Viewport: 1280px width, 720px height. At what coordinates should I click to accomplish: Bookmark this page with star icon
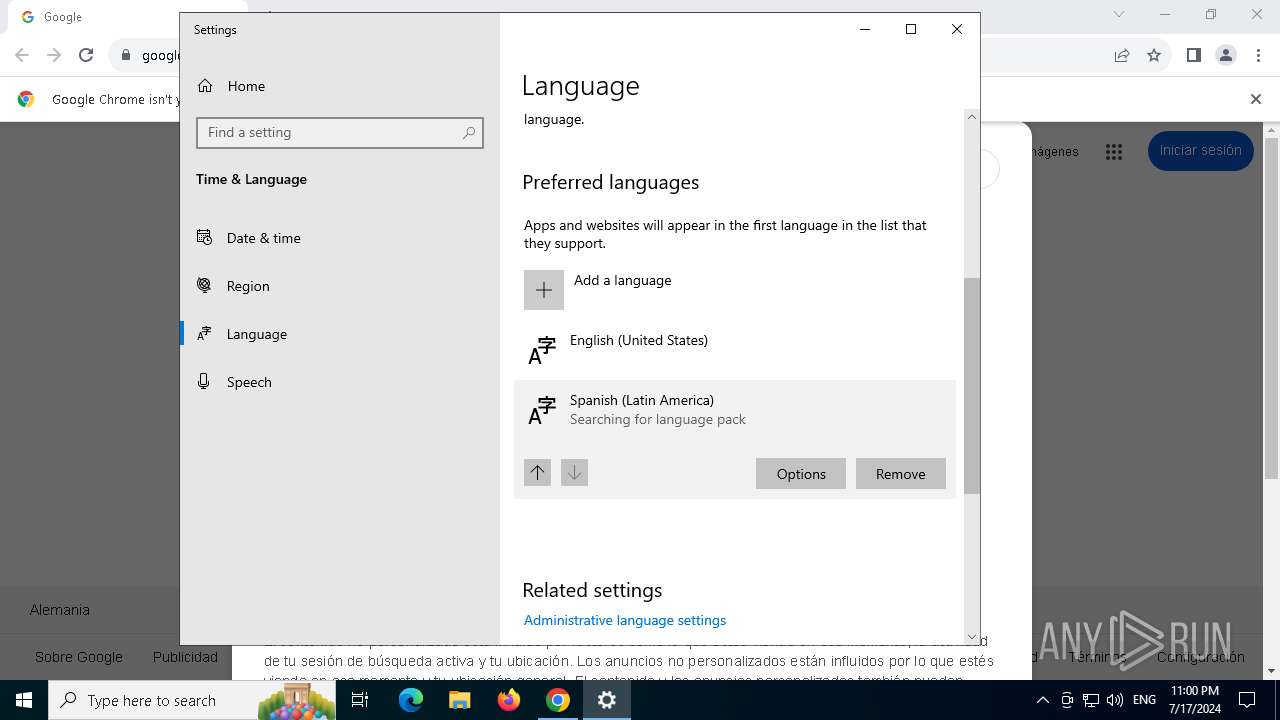pos(1154,56)
